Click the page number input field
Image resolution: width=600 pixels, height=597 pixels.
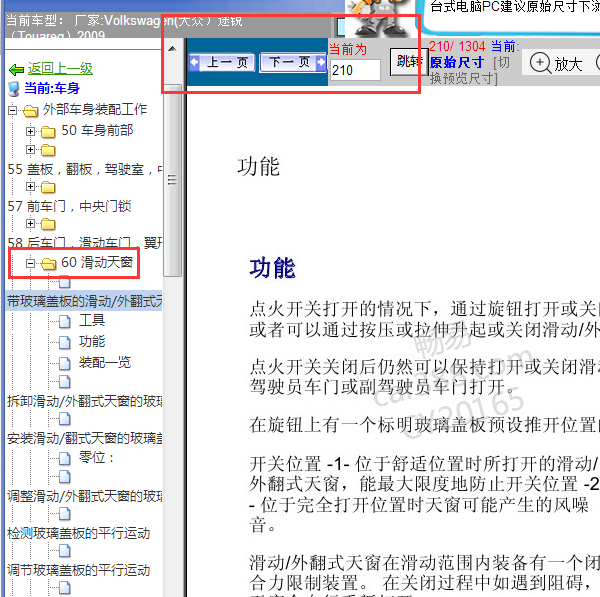click(355, 71)
